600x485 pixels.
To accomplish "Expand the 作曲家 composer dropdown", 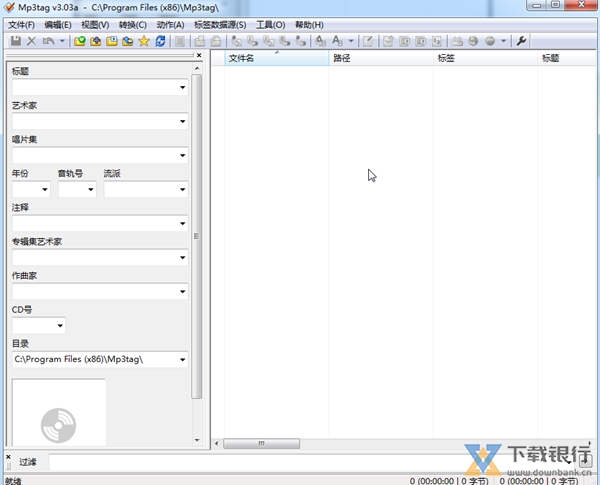I will [x=183, y=292].
